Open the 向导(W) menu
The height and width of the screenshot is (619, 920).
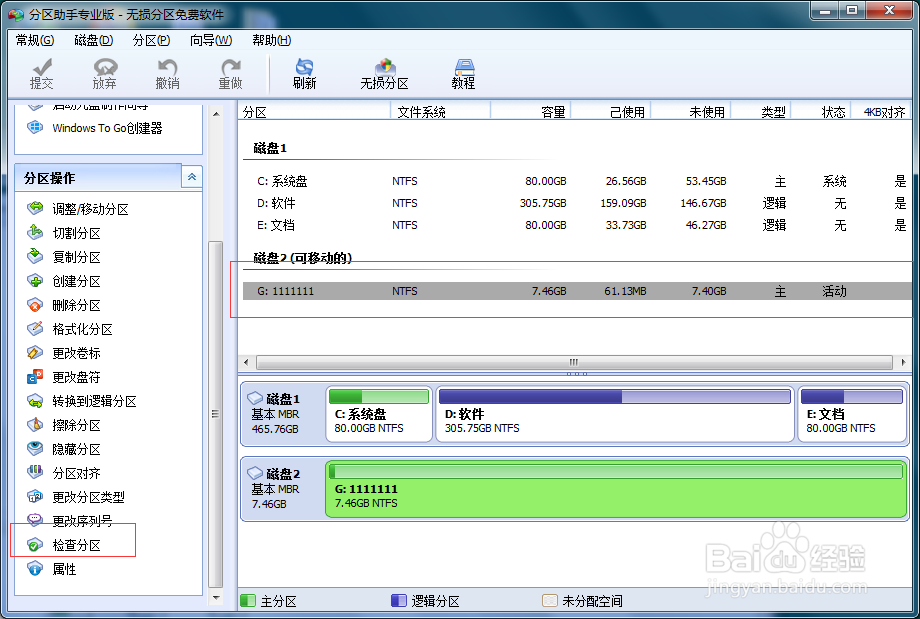click(211, 40)
